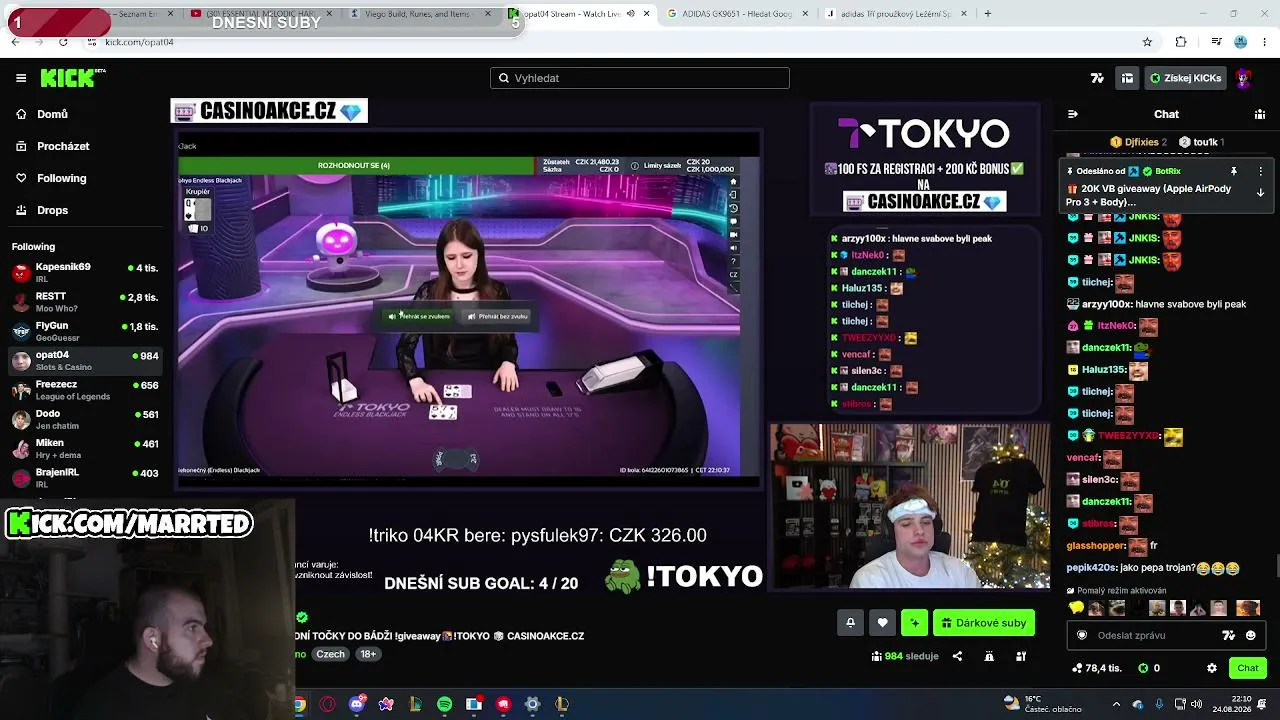Open Kapesnik69 channel from Following list
1280x720 pixels.
tap(84, 272)
